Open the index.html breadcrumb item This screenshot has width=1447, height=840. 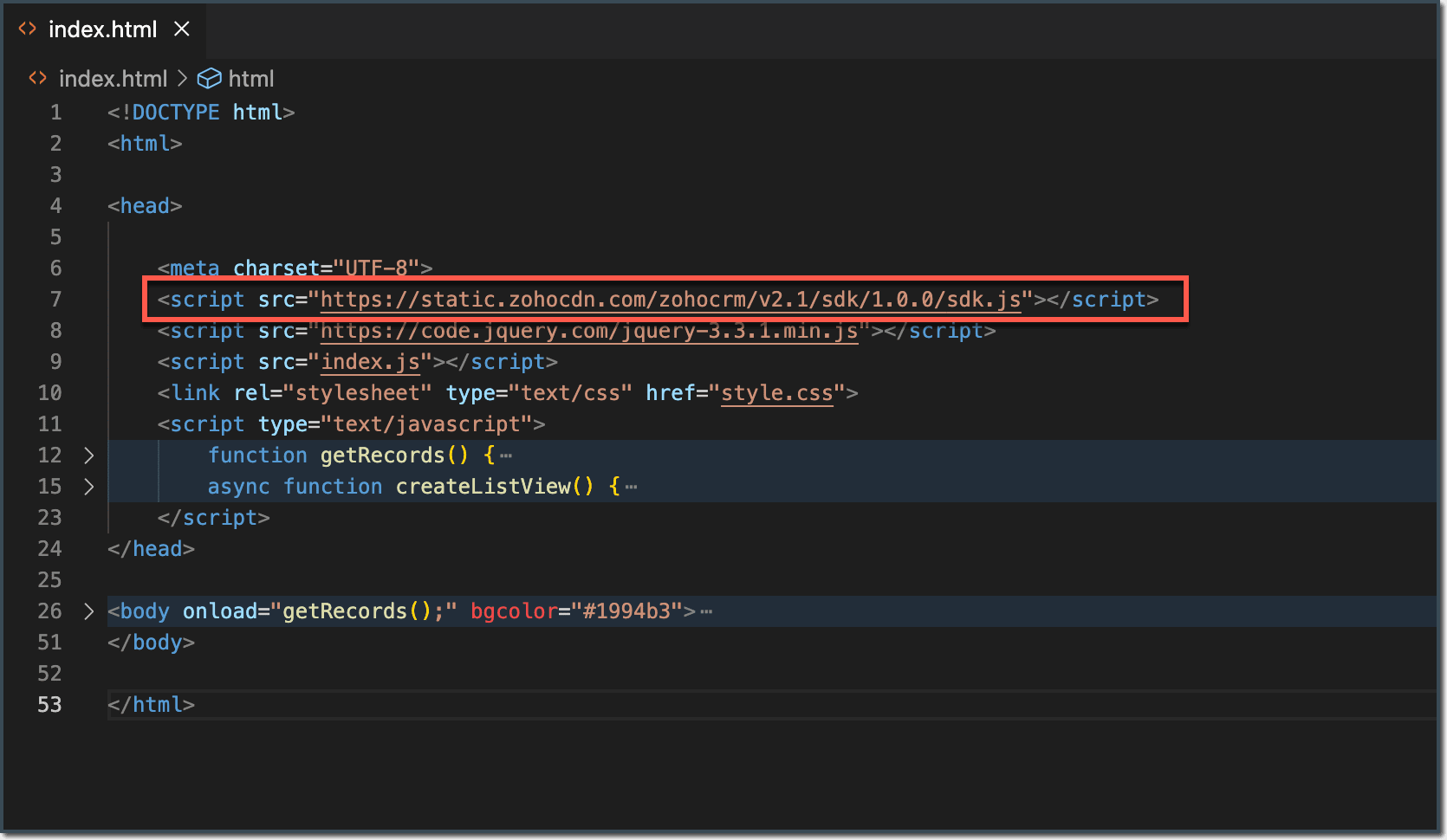coord(113,79)
